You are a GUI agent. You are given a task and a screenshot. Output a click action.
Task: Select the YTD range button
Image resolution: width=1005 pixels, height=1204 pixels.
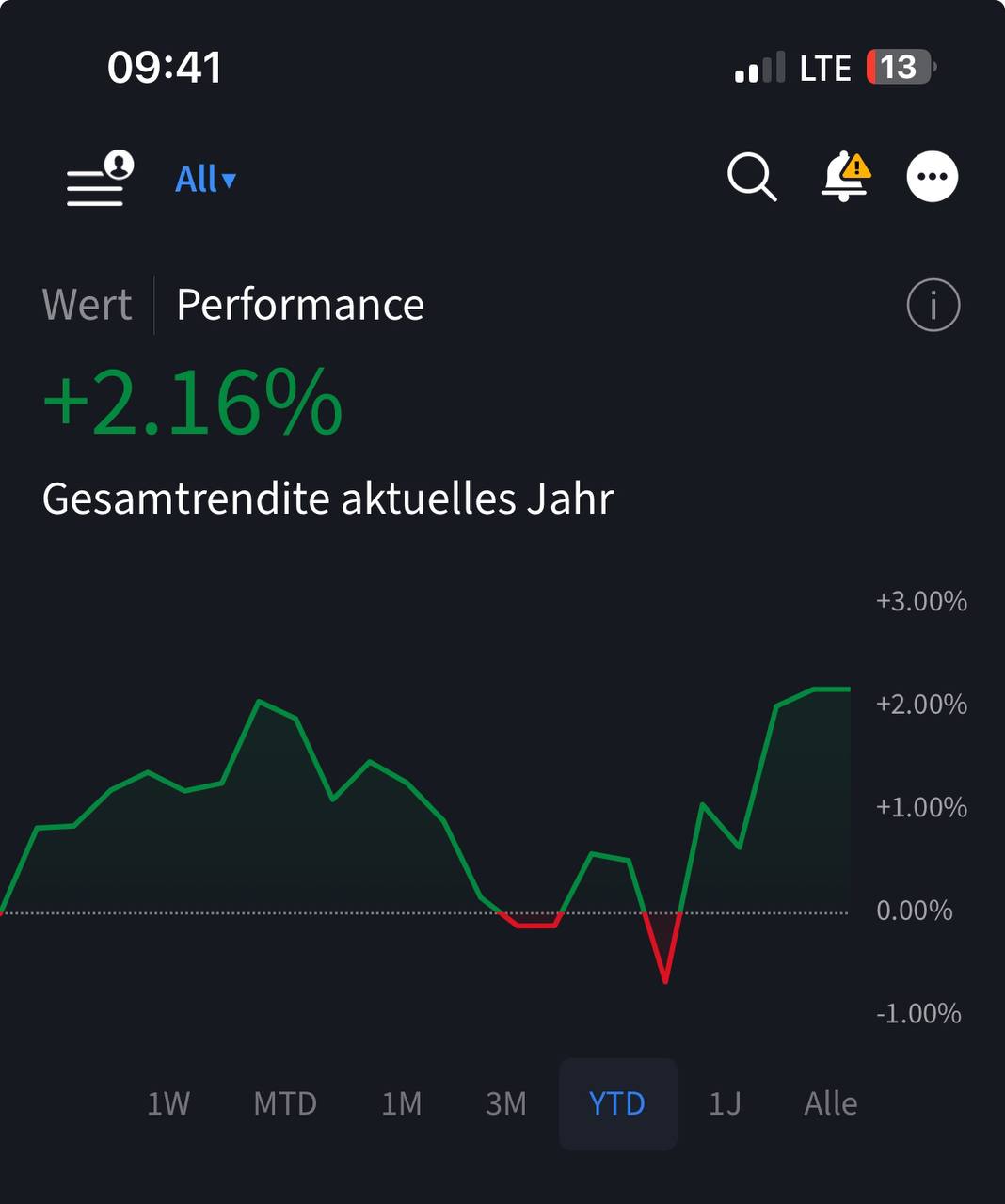(617, 1103)
